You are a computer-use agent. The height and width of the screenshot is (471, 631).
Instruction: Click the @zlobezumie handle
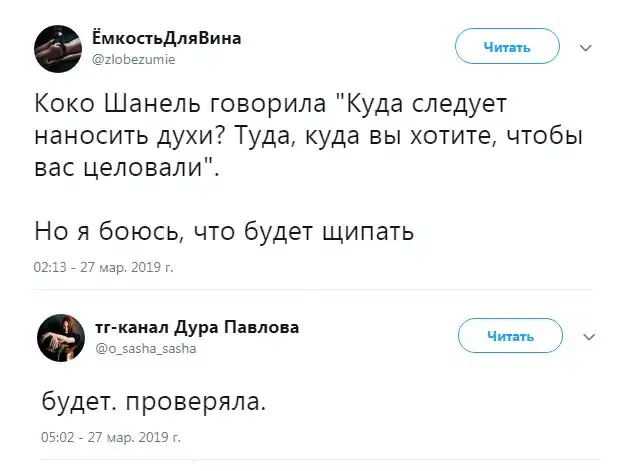(x=133, y=59)
